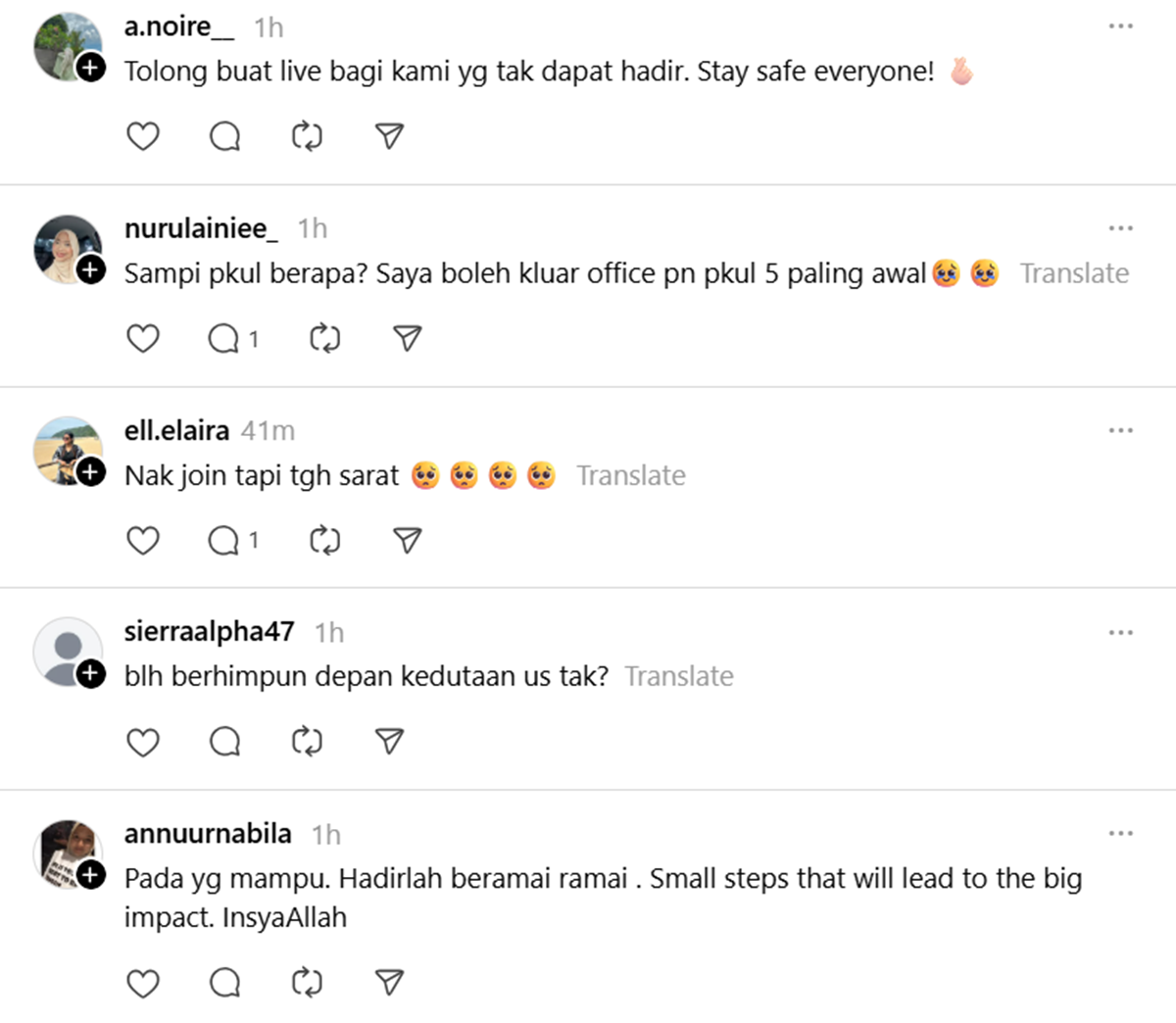Repost ell.elaira's comment
The image size is (1176, 1023).
pyautogui.click(x=324, y=541)
